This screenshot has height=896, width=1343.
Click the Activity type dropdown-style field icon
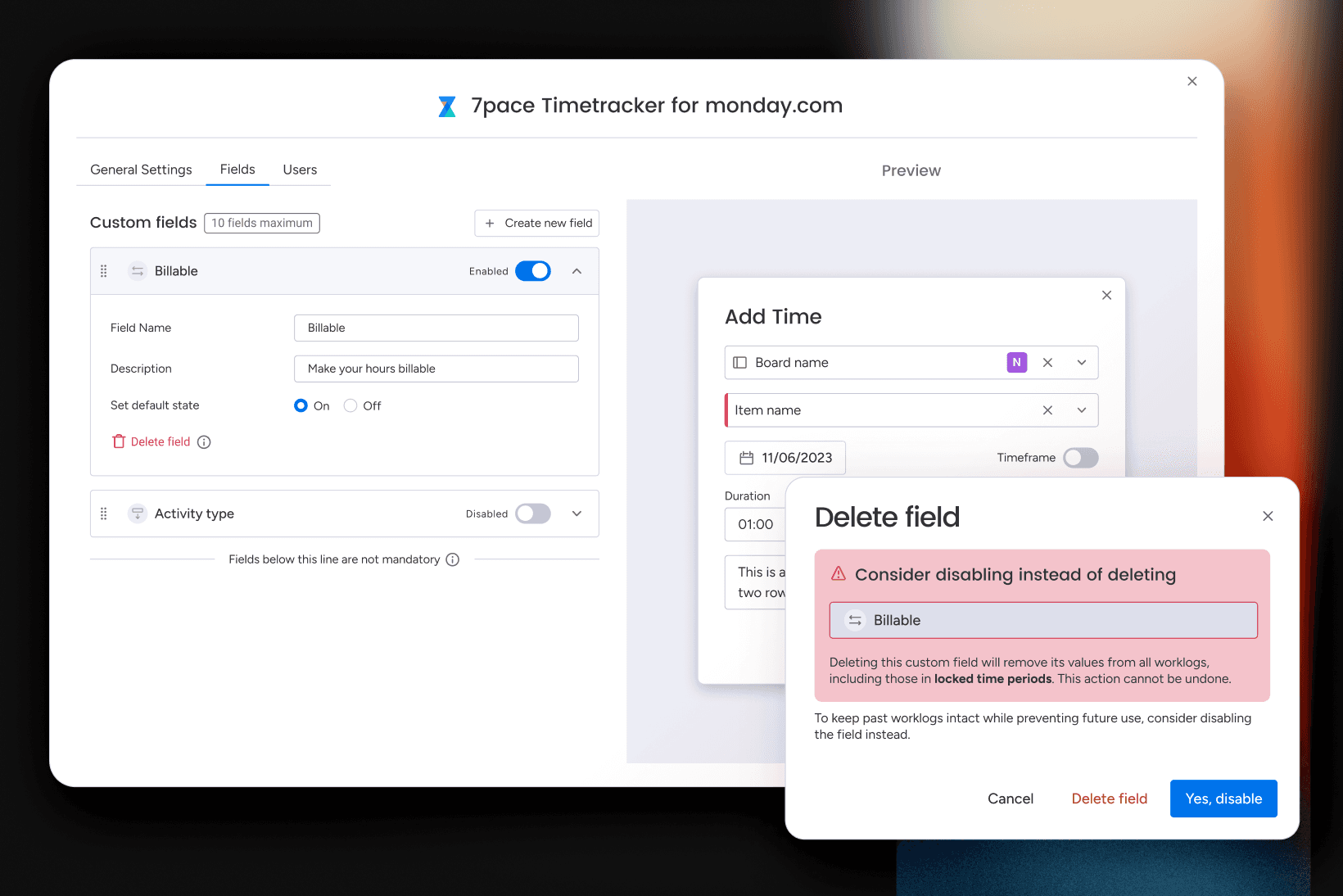click(138, 514)
